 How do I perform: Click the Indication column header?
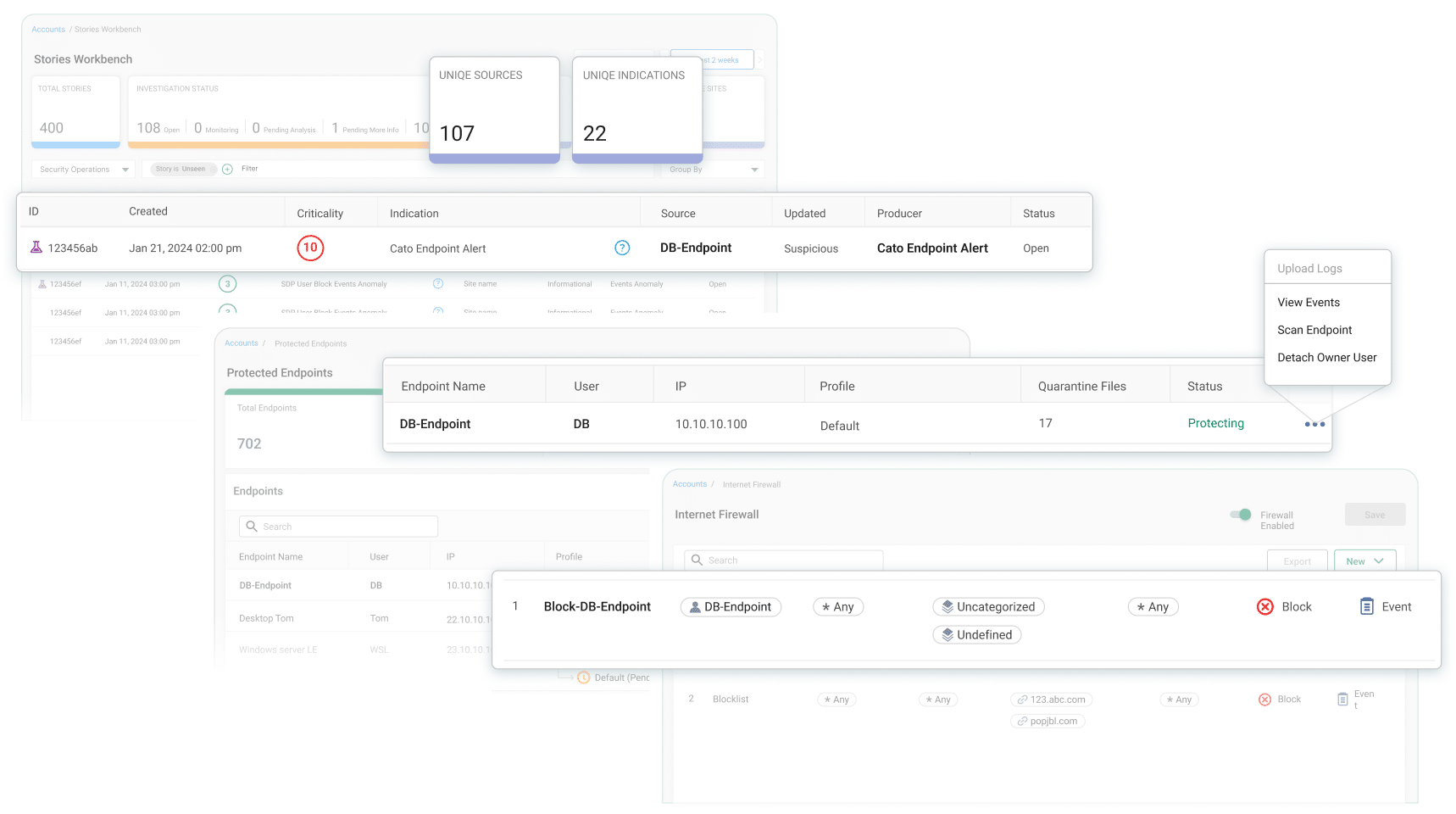click(414, 214)
